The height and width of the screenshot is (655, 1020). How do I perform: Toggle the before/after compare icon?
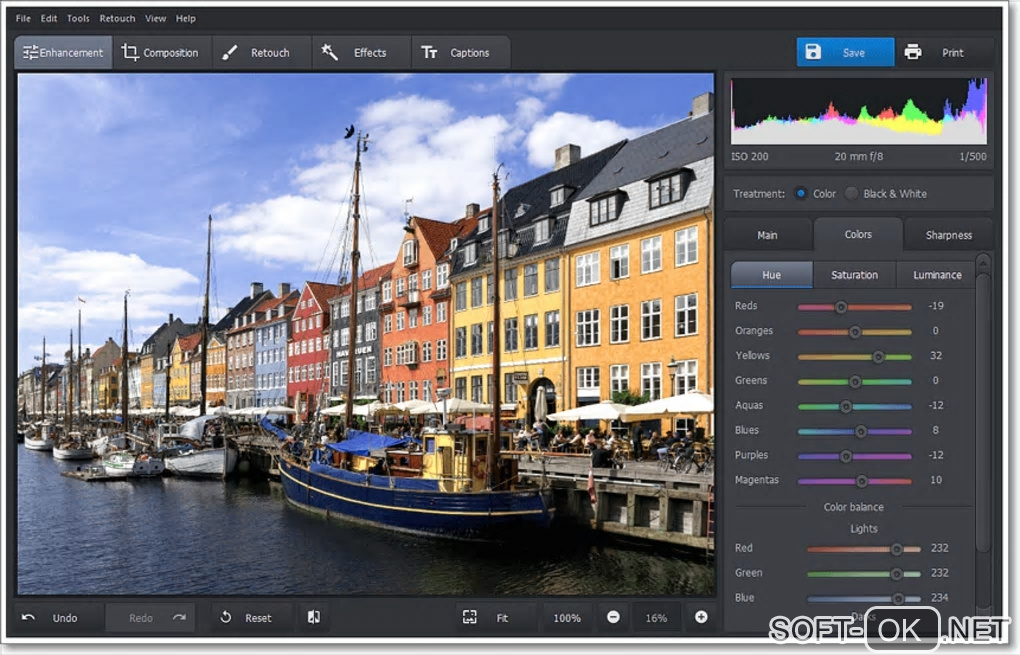pyautogui.click(x=314, y=617)
